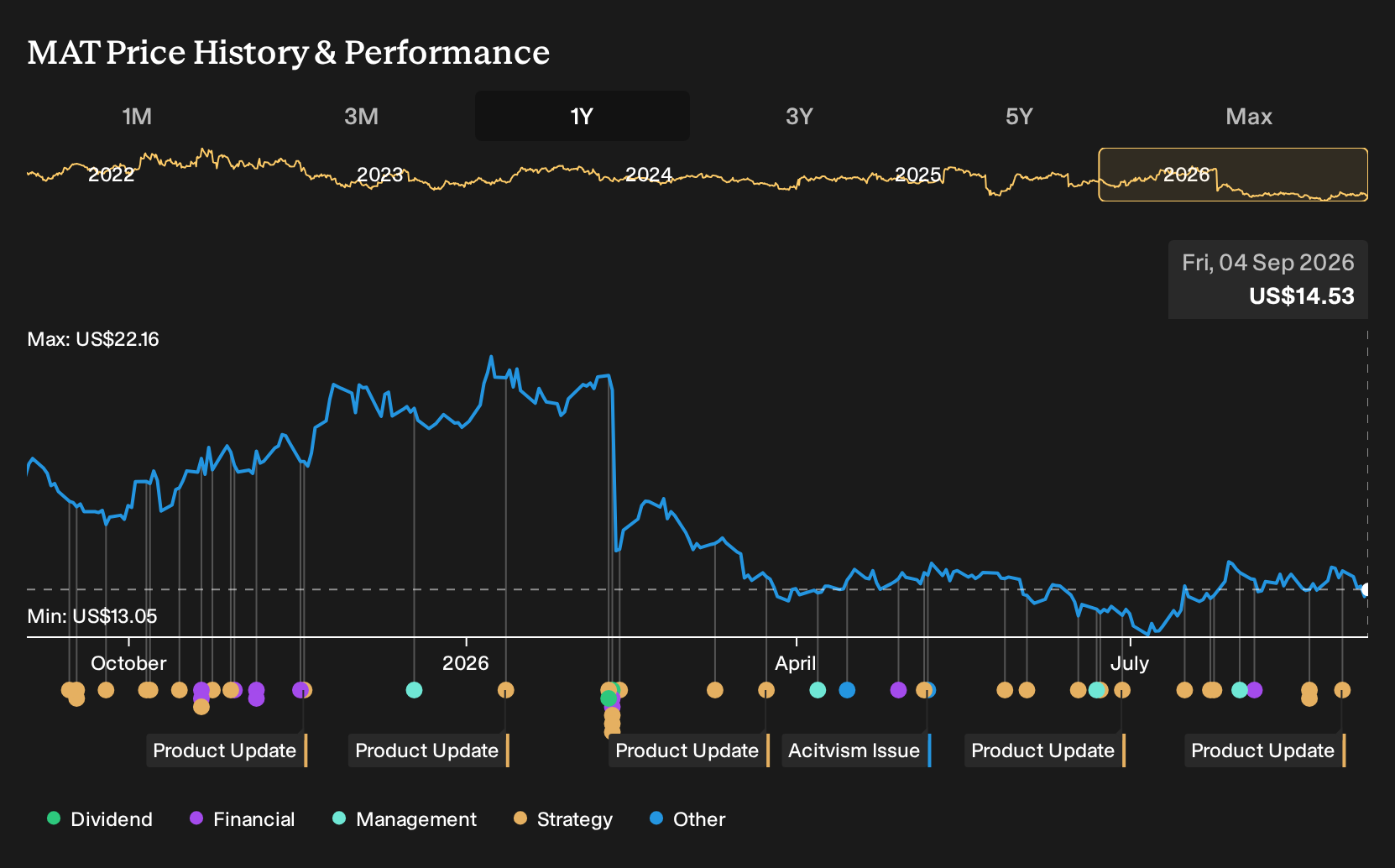Viewport: 1395px width, 868px height.
Task: Click the white current-price dot at chart end
Action: click(1366, 589)
